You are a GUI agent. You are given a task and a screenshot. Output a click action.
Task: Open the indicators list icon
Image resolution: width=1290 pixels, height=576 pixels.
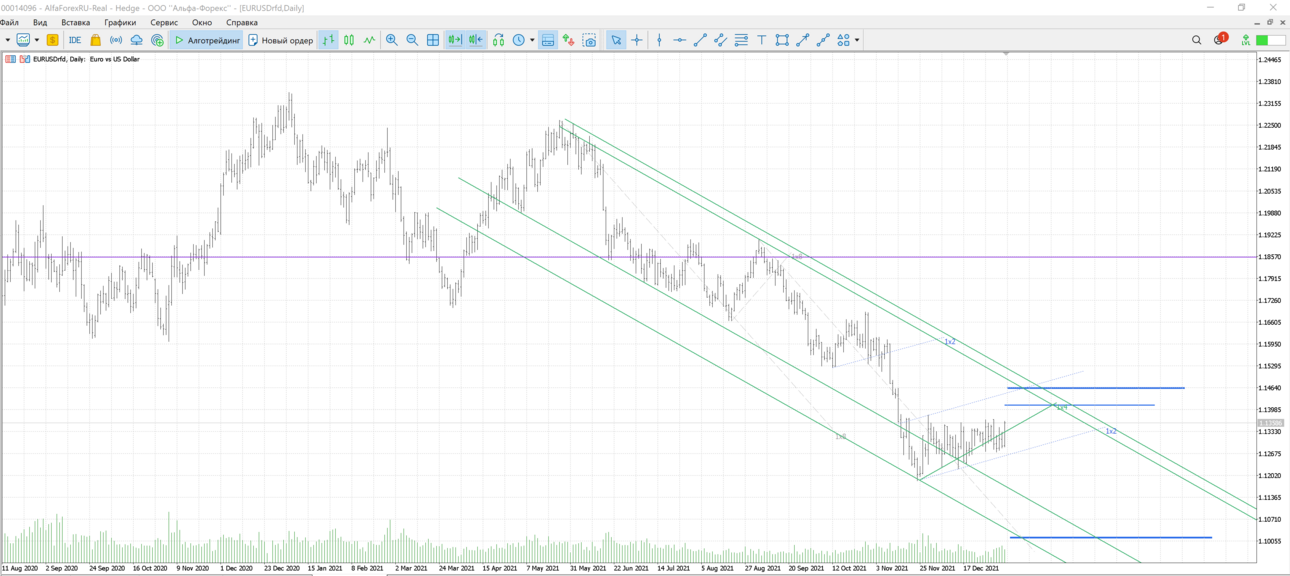click(498, 40)
